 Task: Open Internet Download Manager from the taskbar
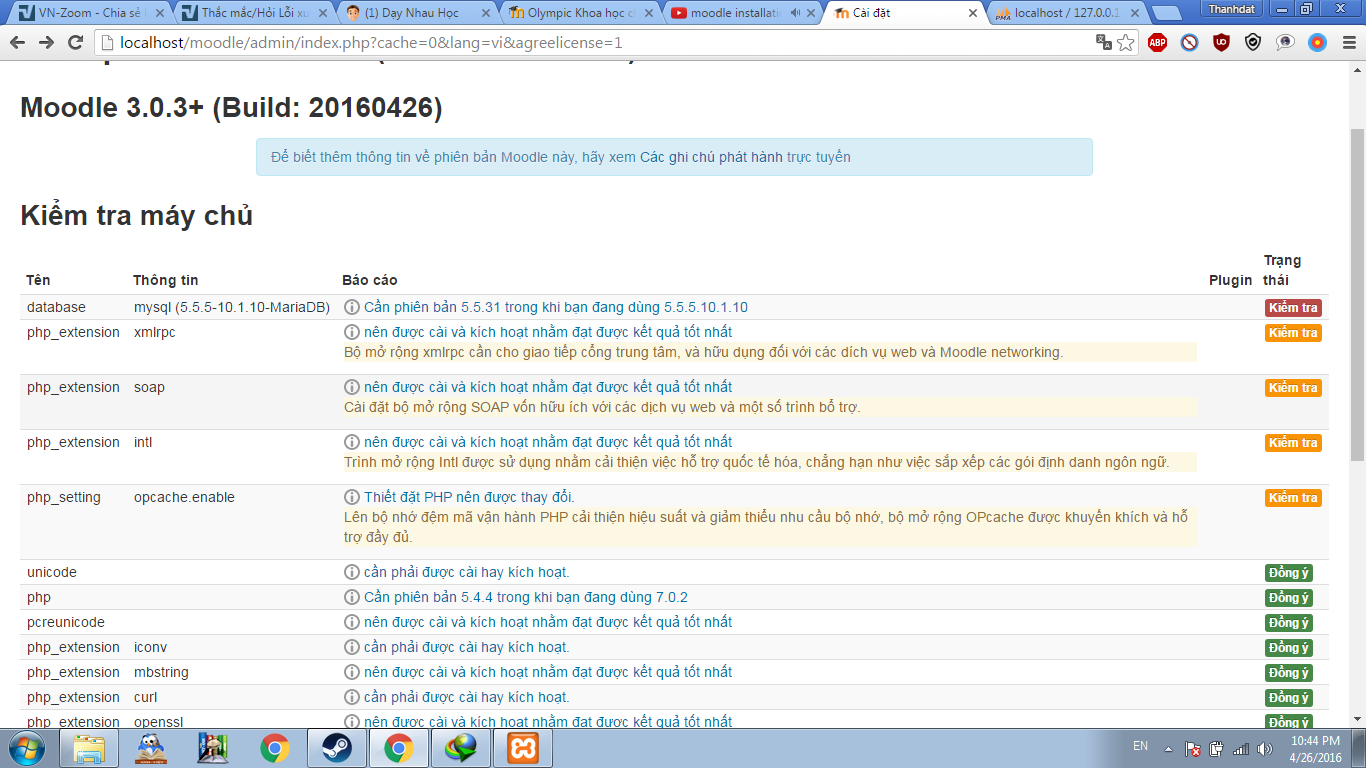point(460,747)
